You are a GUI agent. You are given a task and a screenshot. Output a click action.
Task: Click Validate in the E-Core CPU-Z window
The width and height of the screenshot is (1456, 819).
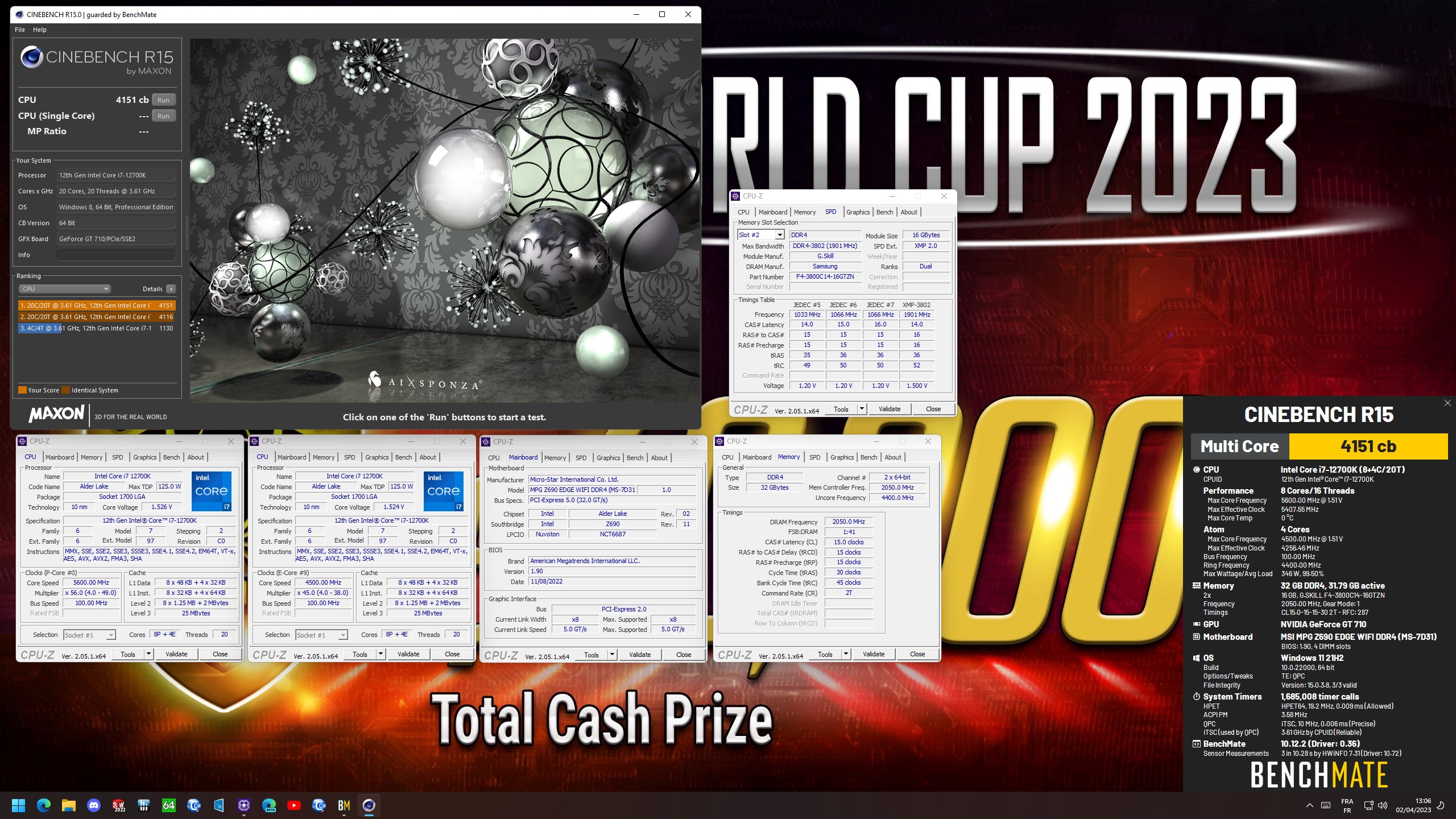tap(408, 654)
